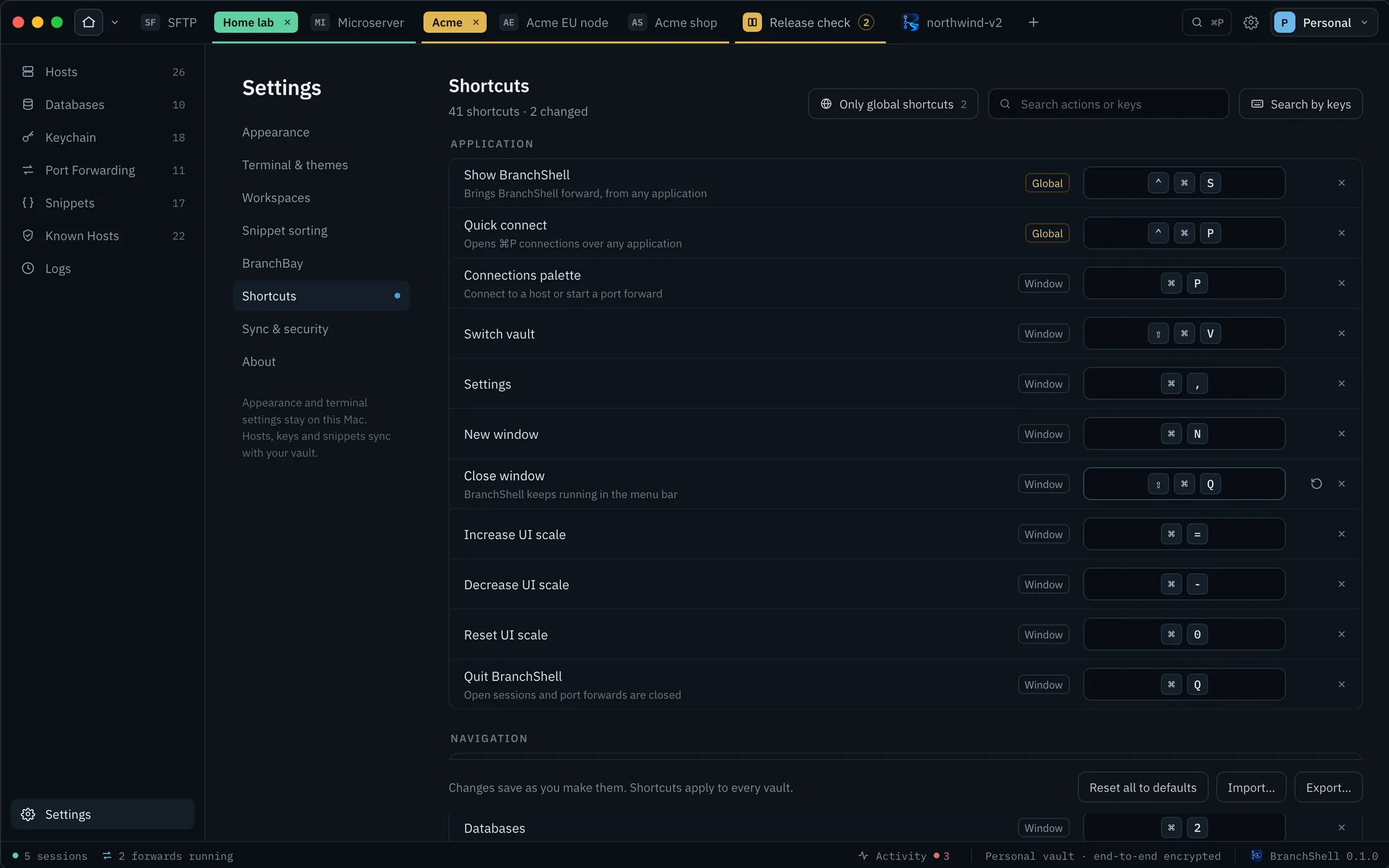Switch to Acme EU node tab
This screenshot has height=868, width=1389.
554,23
